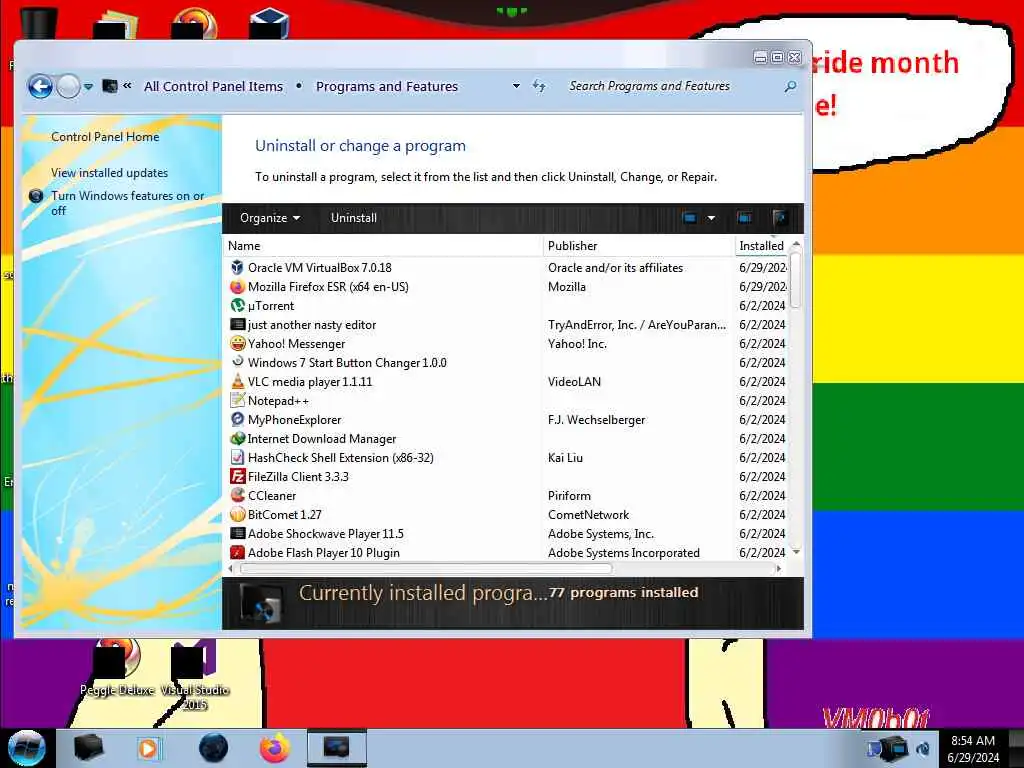Click the forward navigation arrow button
Image resolution: width=1024 pixels, height=768 pixels.
coord(68,86)
